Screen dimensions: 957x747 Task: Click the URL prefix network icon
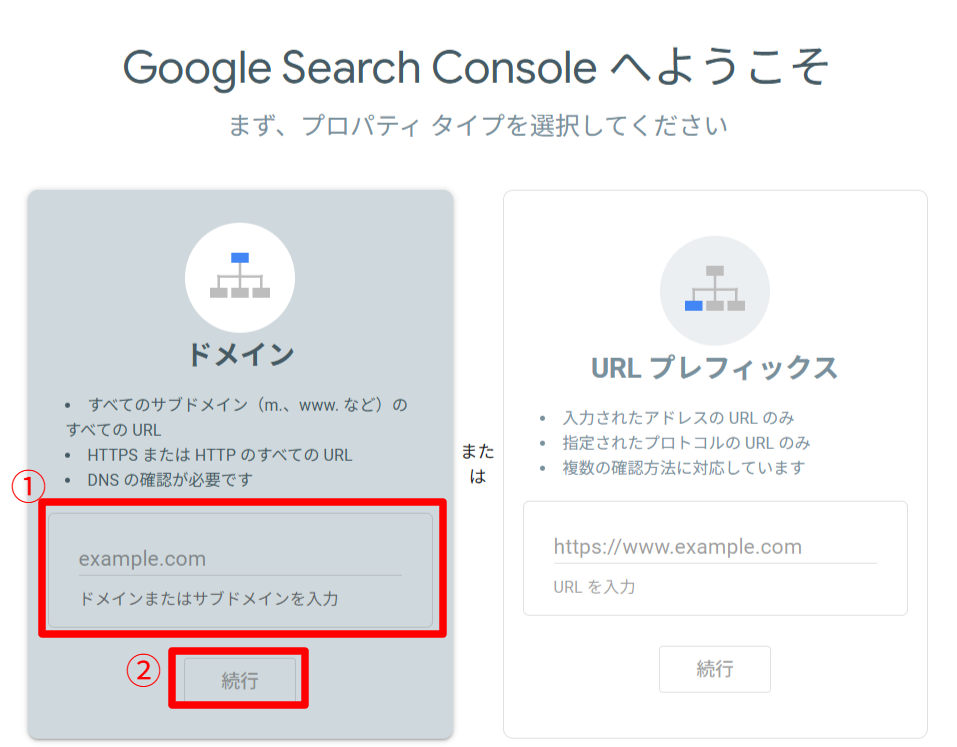pyautogui.click(x=714, y=289)
